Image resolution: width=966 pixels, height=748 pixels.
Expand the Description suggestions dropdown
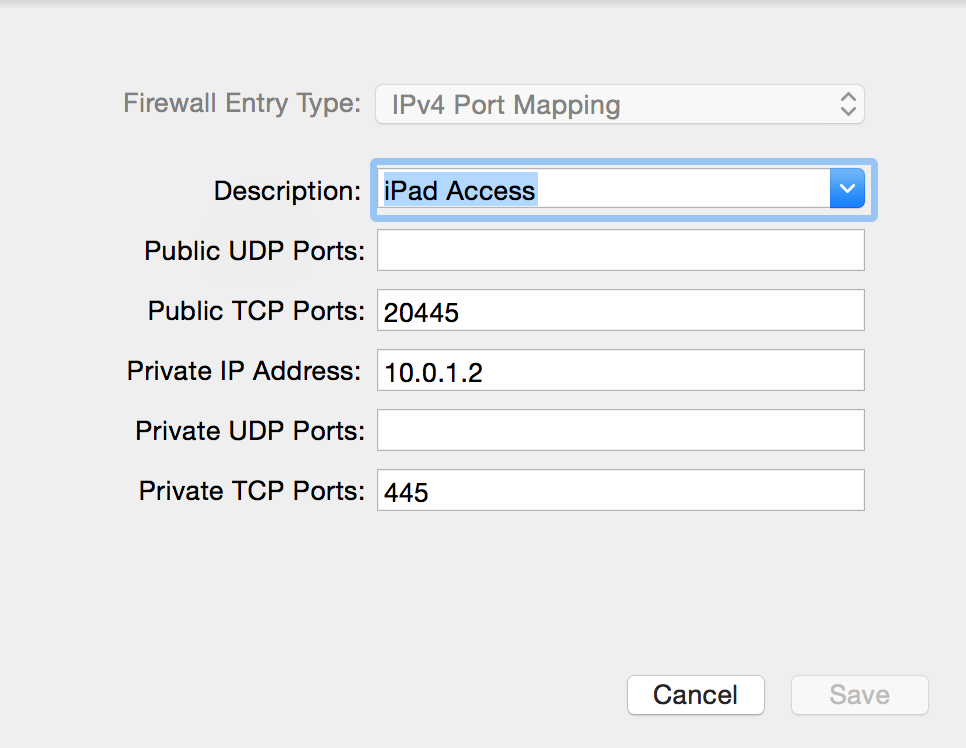(846, 188)
